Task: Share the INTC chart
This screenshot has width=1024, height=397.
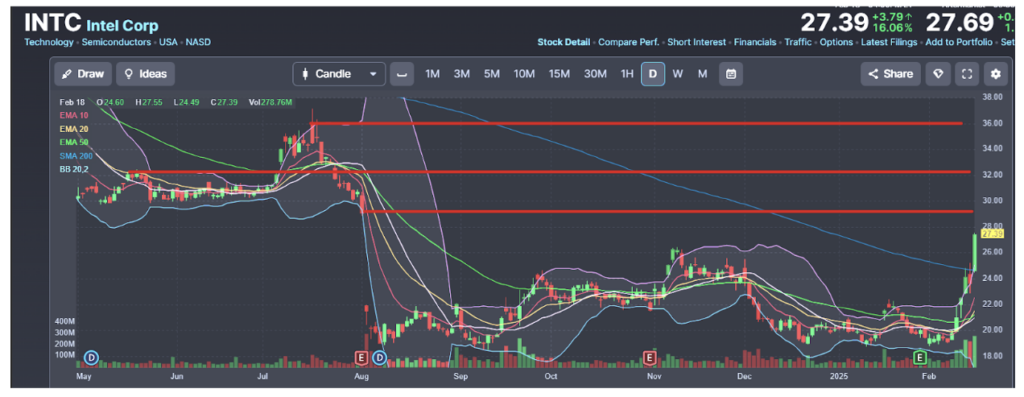Action: pyautogui.click(x=890, y=74)
